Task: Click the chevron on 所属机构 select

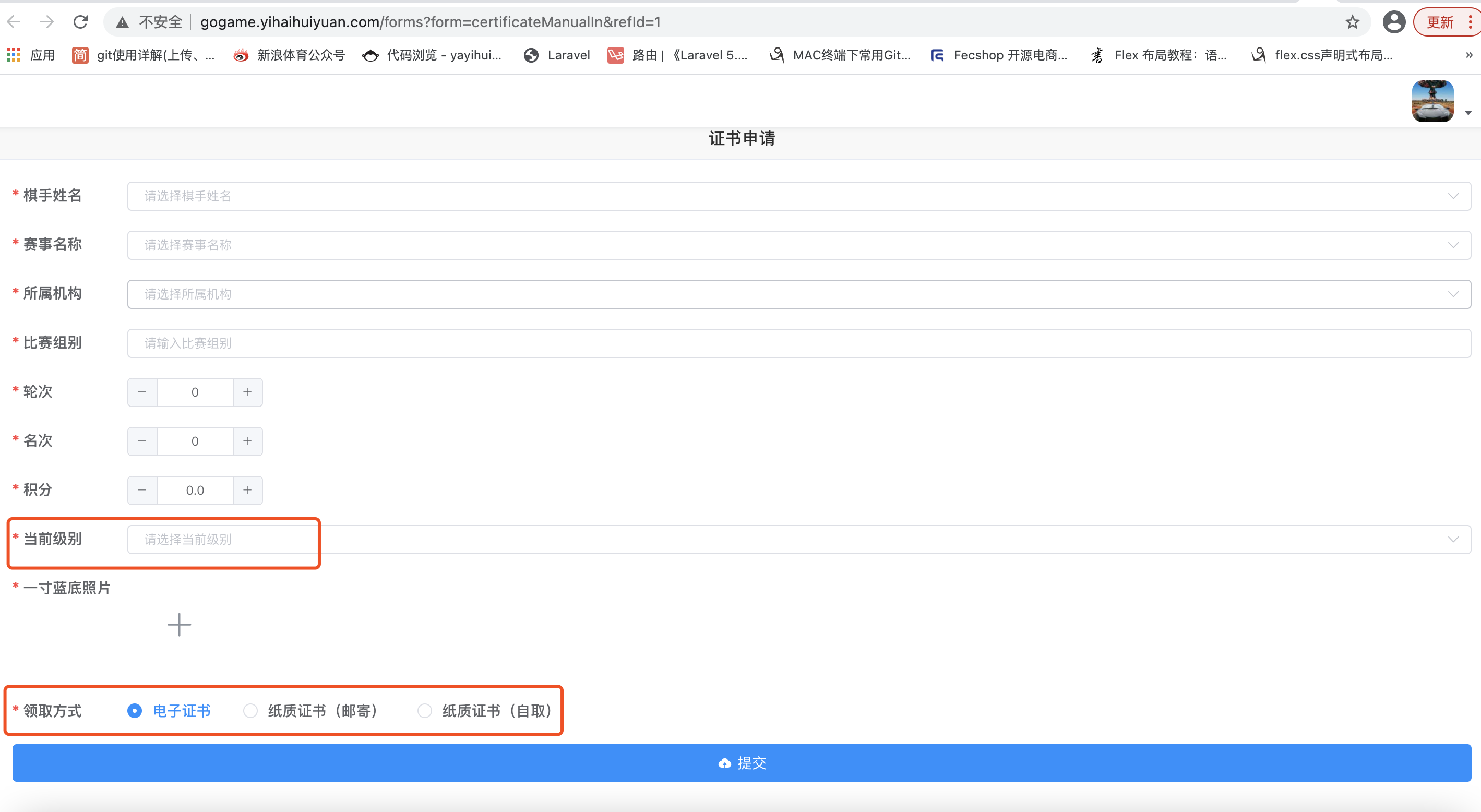Action: pyautogui.click(x=1453, y=294)
